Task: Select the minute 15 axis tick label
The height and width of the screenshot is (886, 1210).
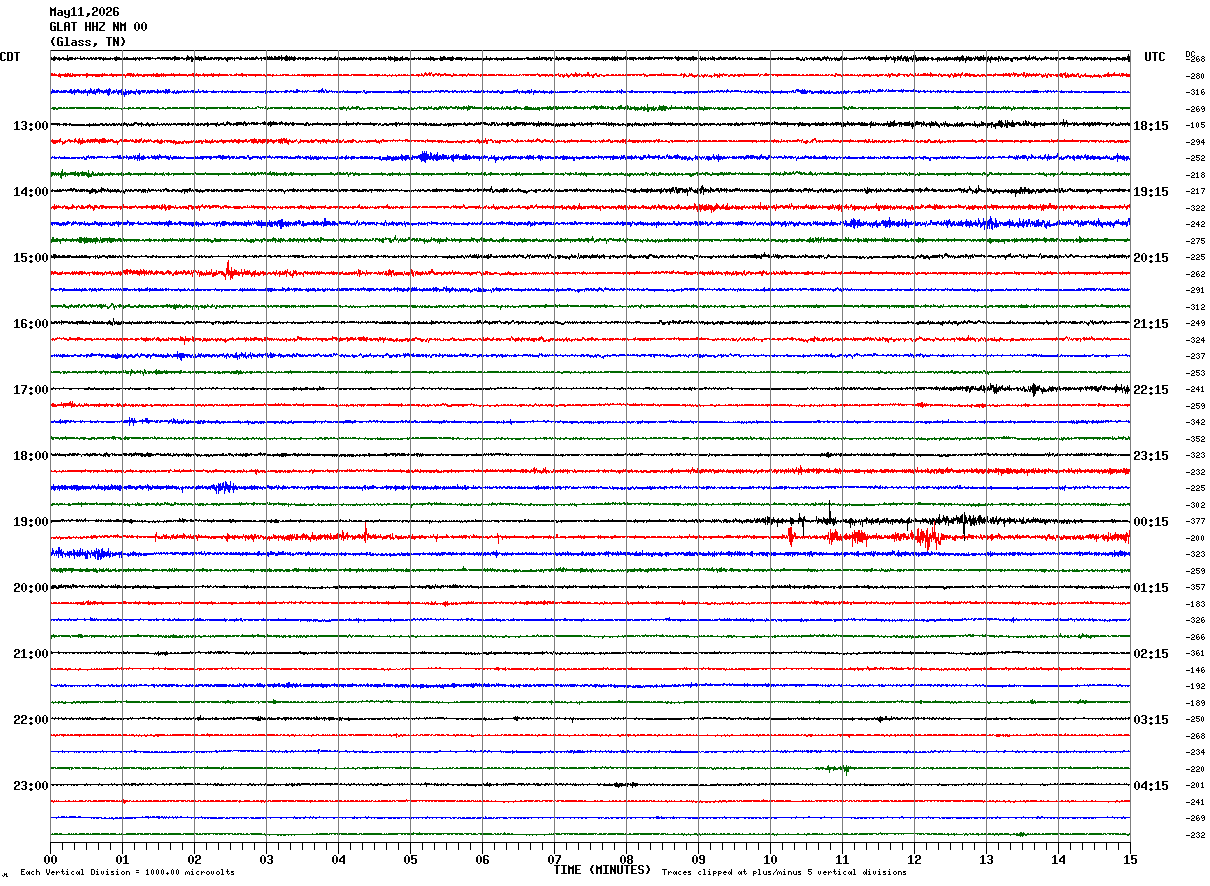Action: click(1130, 860)
